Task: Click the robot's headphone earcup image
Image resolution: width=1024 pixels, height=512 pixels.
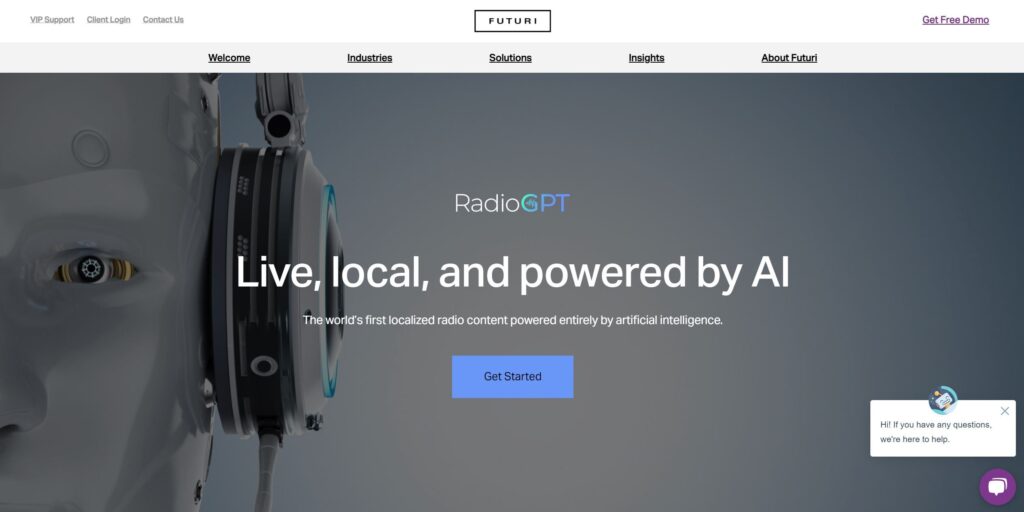Action: (274, 287)
